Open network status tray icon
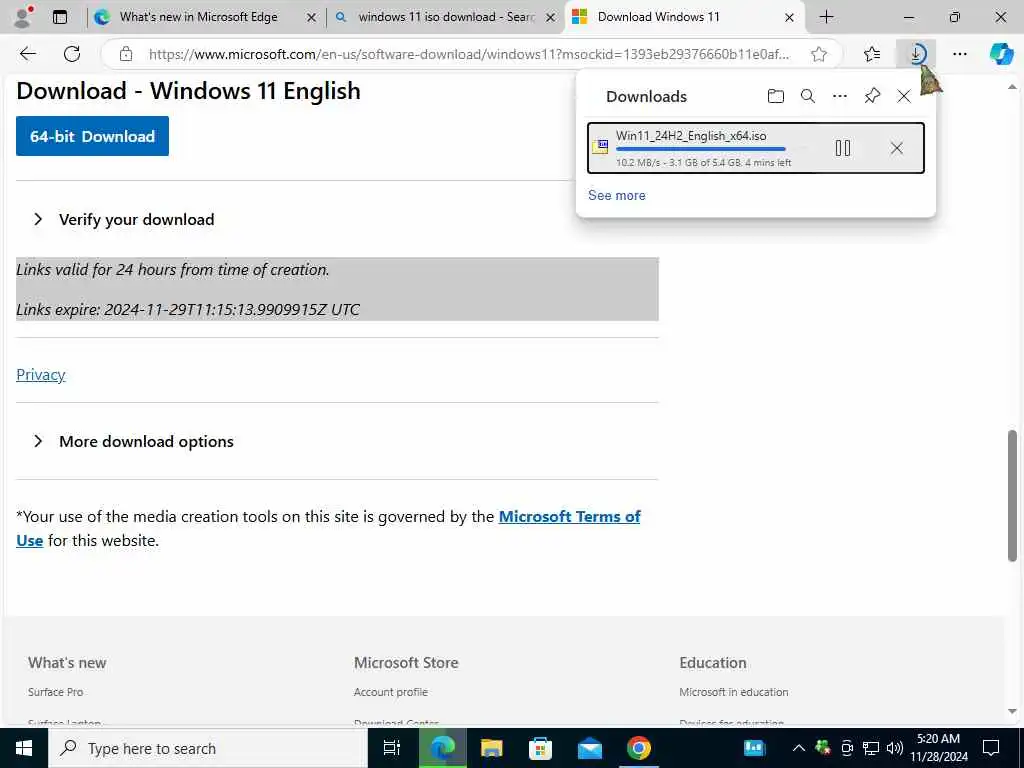The image size is (1024, 768). click(x=871, y=748)
